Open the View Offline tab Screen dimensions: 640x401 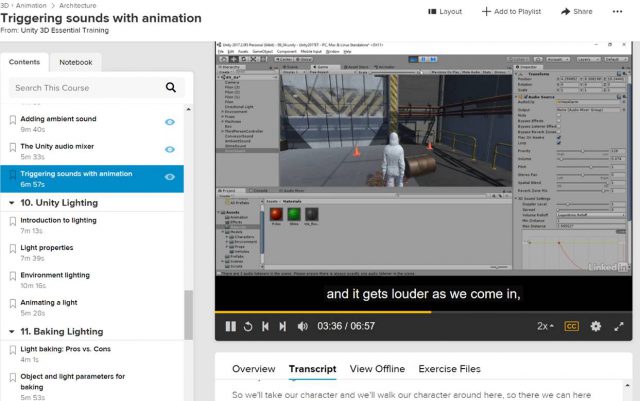click(377, 369)
